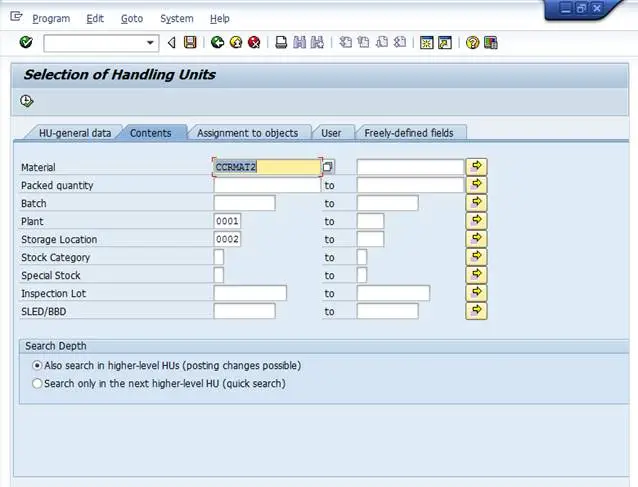Click the First Page icon

tap(345, 42)
